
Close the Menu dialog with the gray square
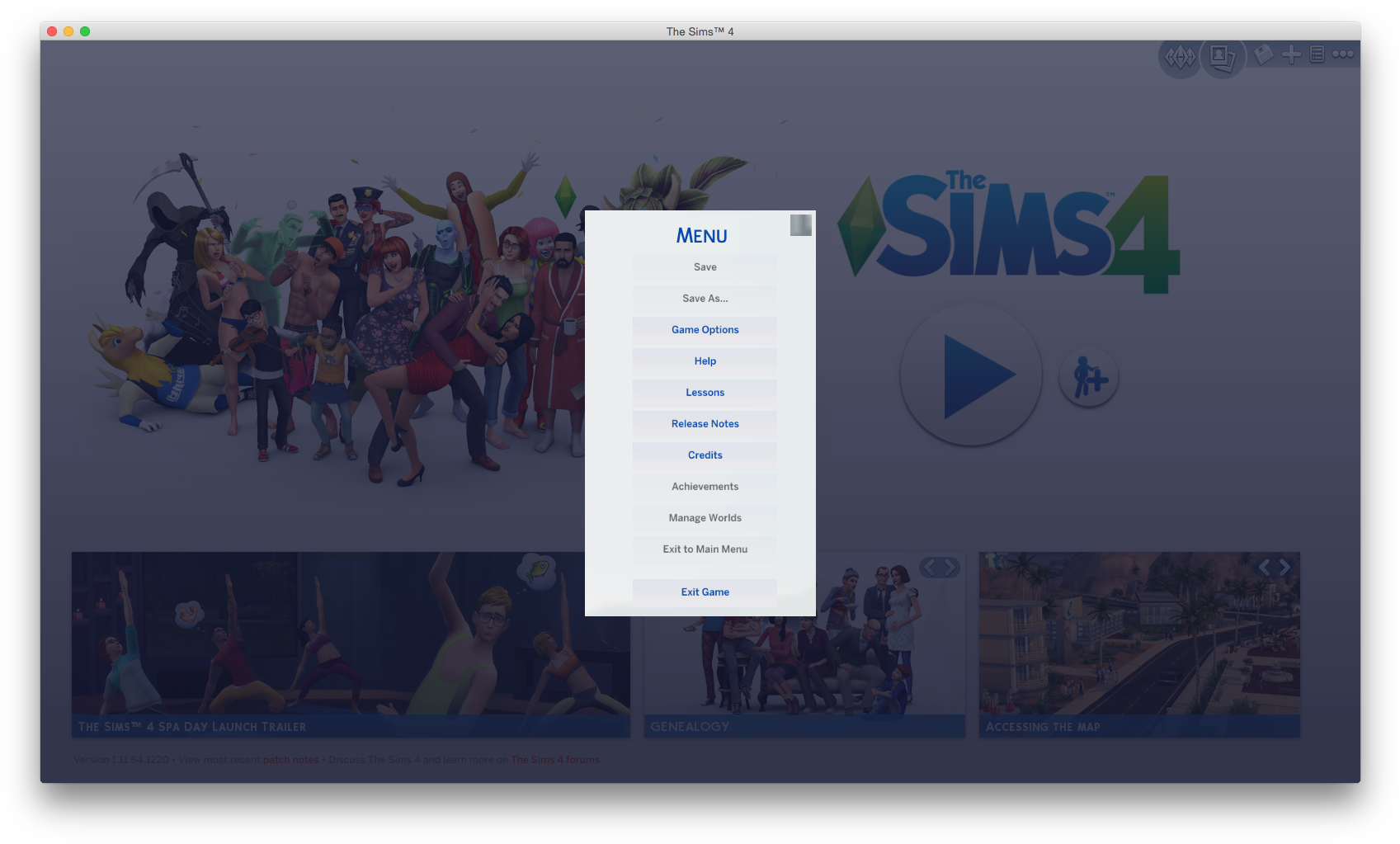[x=800, y=224]
